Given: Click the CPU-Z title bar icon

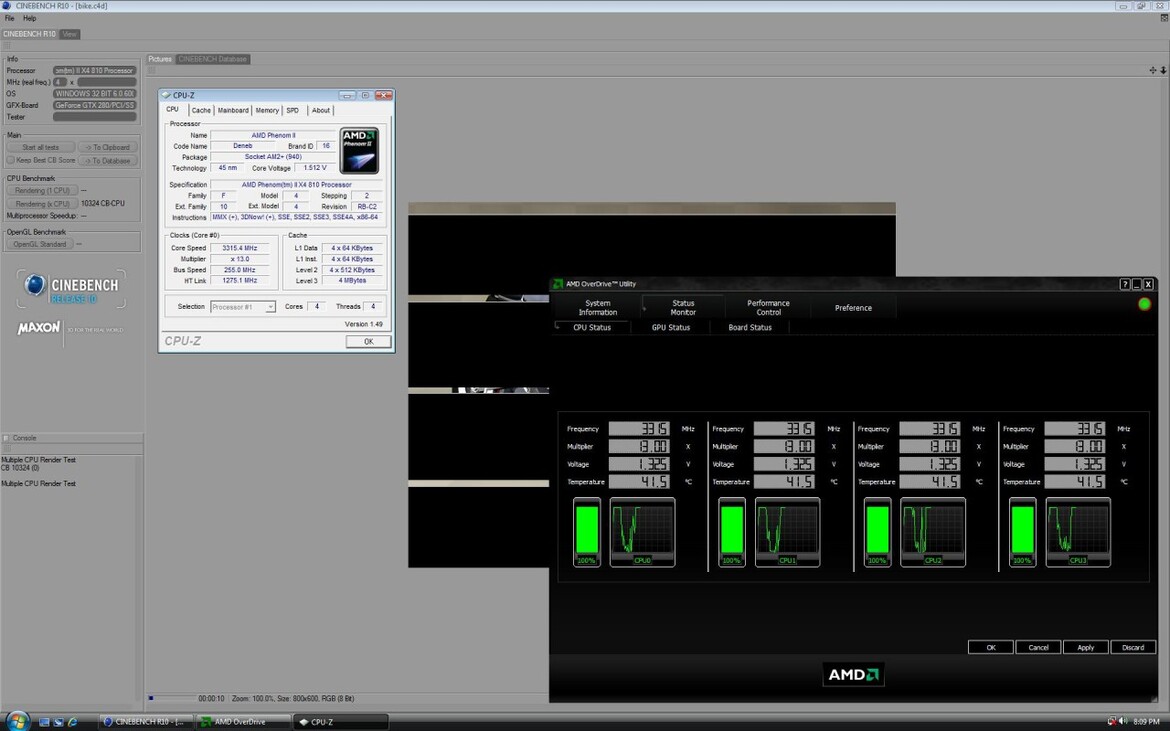Looking at the screenshot, I should click(x=166, y=95).
